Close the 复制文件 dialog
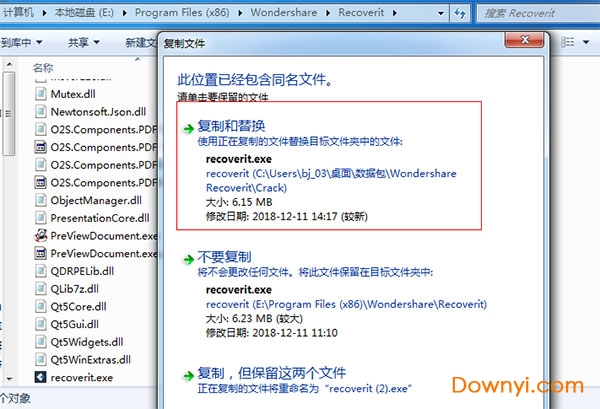Image resolution: width=600 pixels, height=409 pixels. click(x=525, y=40)
